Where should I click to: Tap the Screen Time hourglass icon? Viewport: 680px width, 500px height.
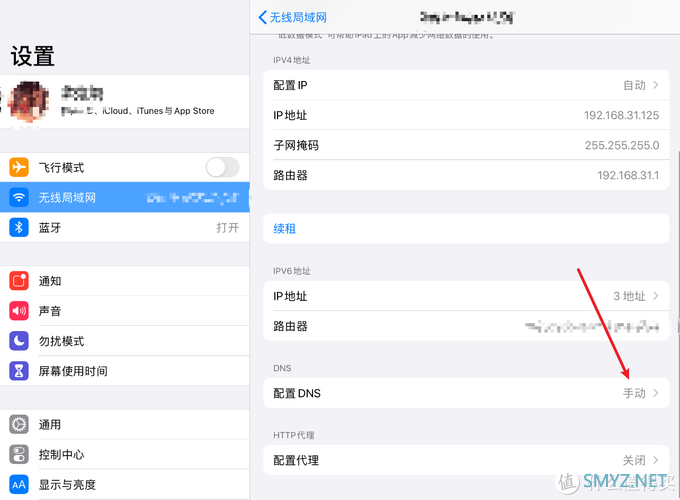[x=19, y=371]
